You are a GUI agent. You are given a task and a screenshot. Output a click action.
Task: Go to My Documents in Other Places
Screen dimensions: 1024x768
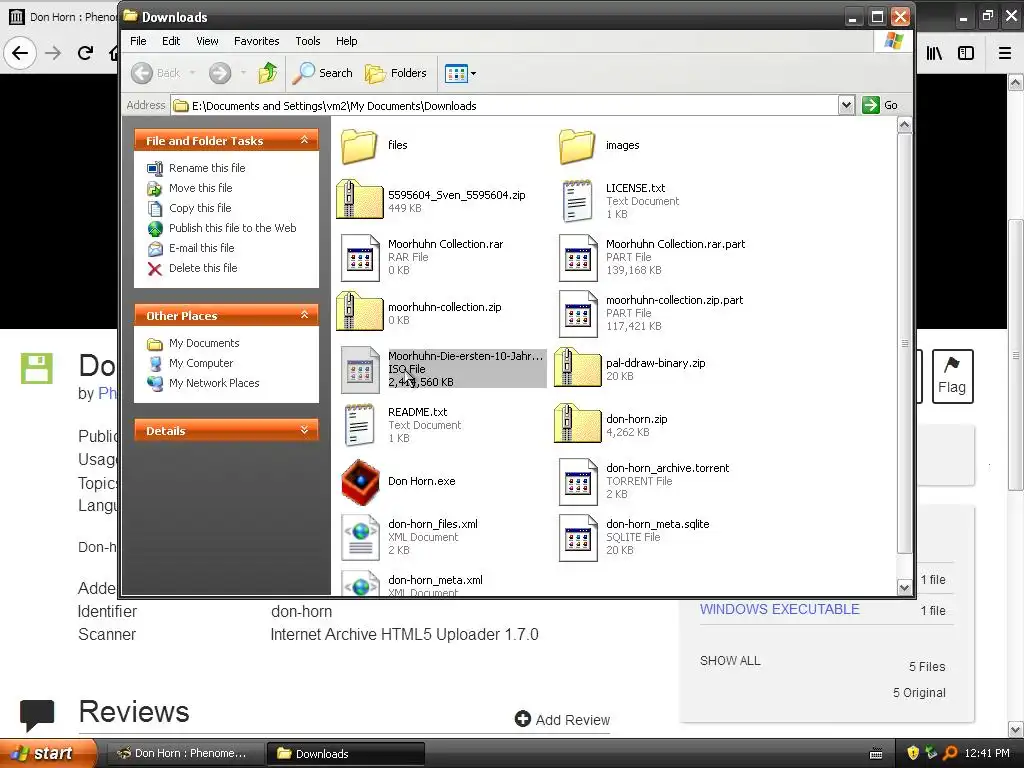(x=204, y=344)
